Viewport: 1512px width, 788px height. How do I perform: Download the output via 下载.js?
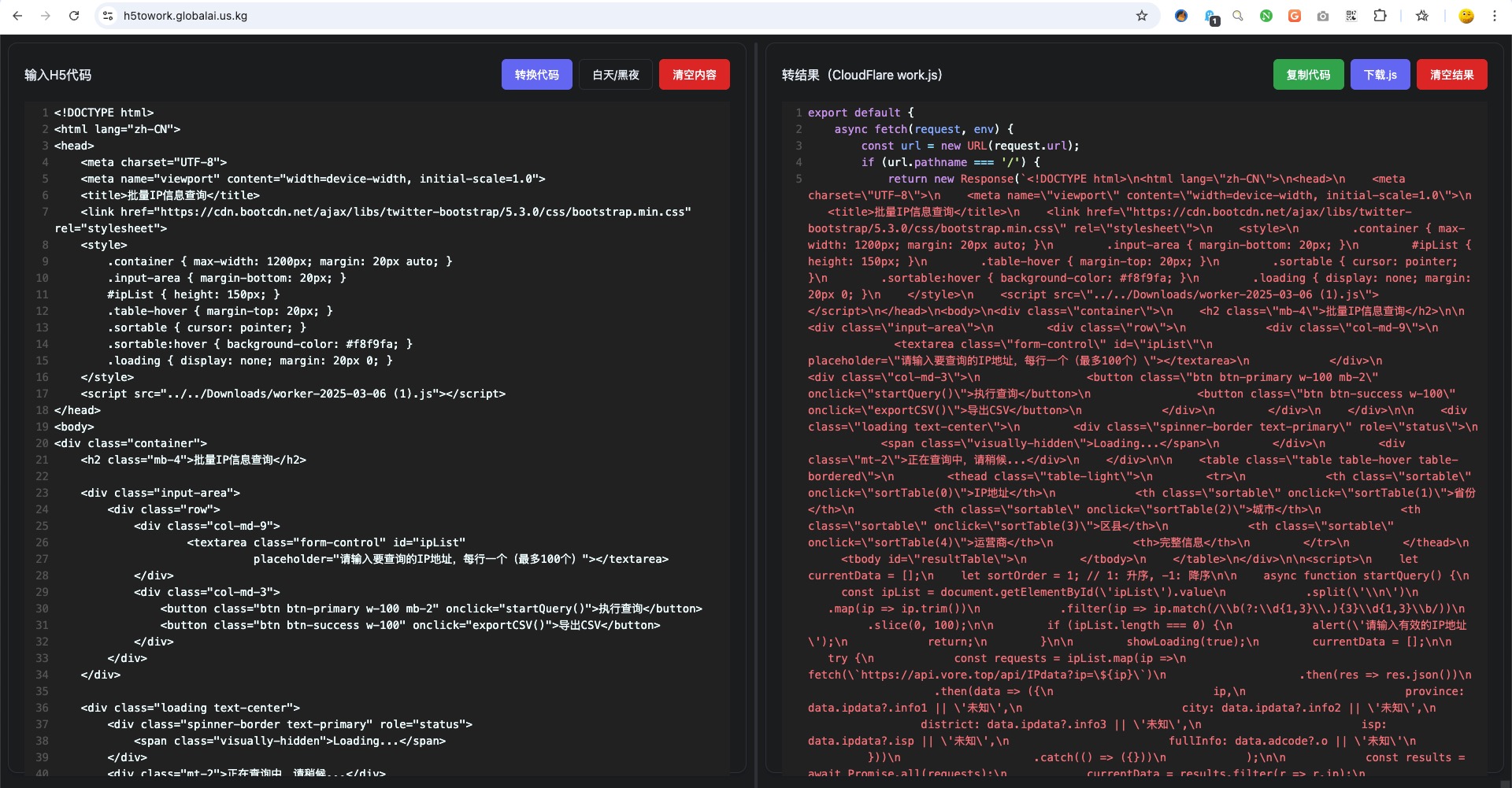[x=1380, y=75]
